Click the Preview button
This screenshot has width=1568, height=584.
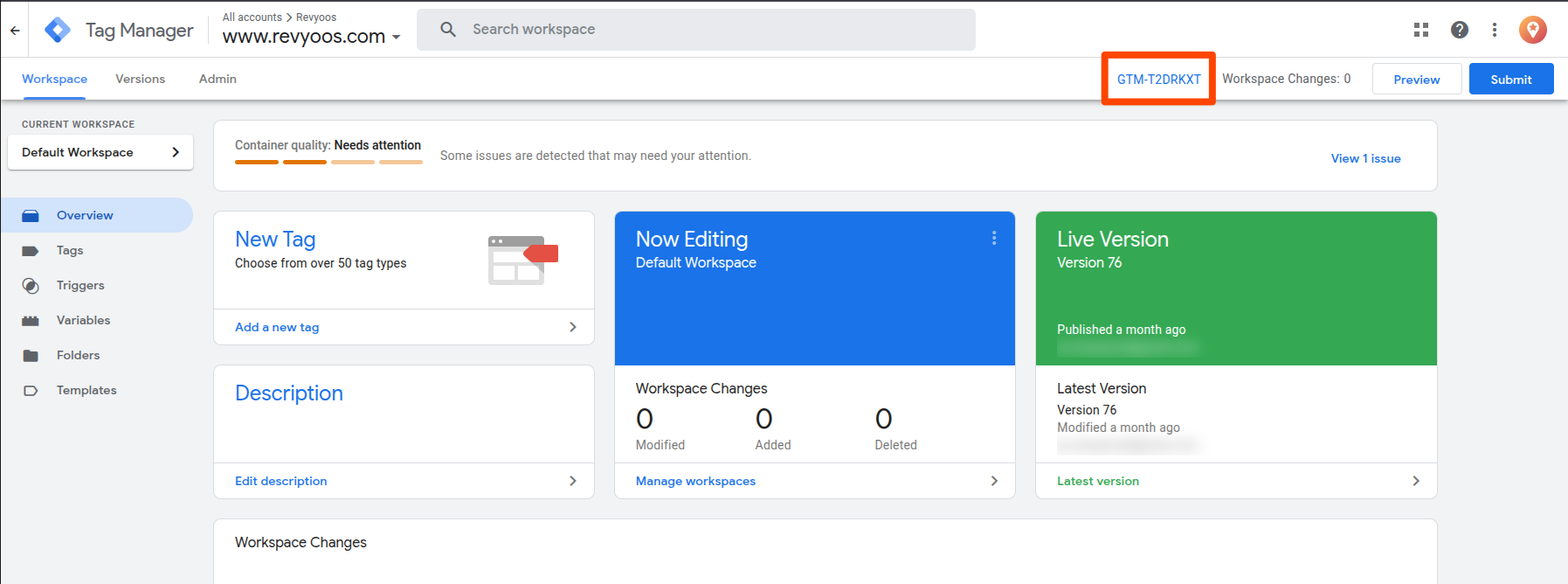(x=1417, y=79)
